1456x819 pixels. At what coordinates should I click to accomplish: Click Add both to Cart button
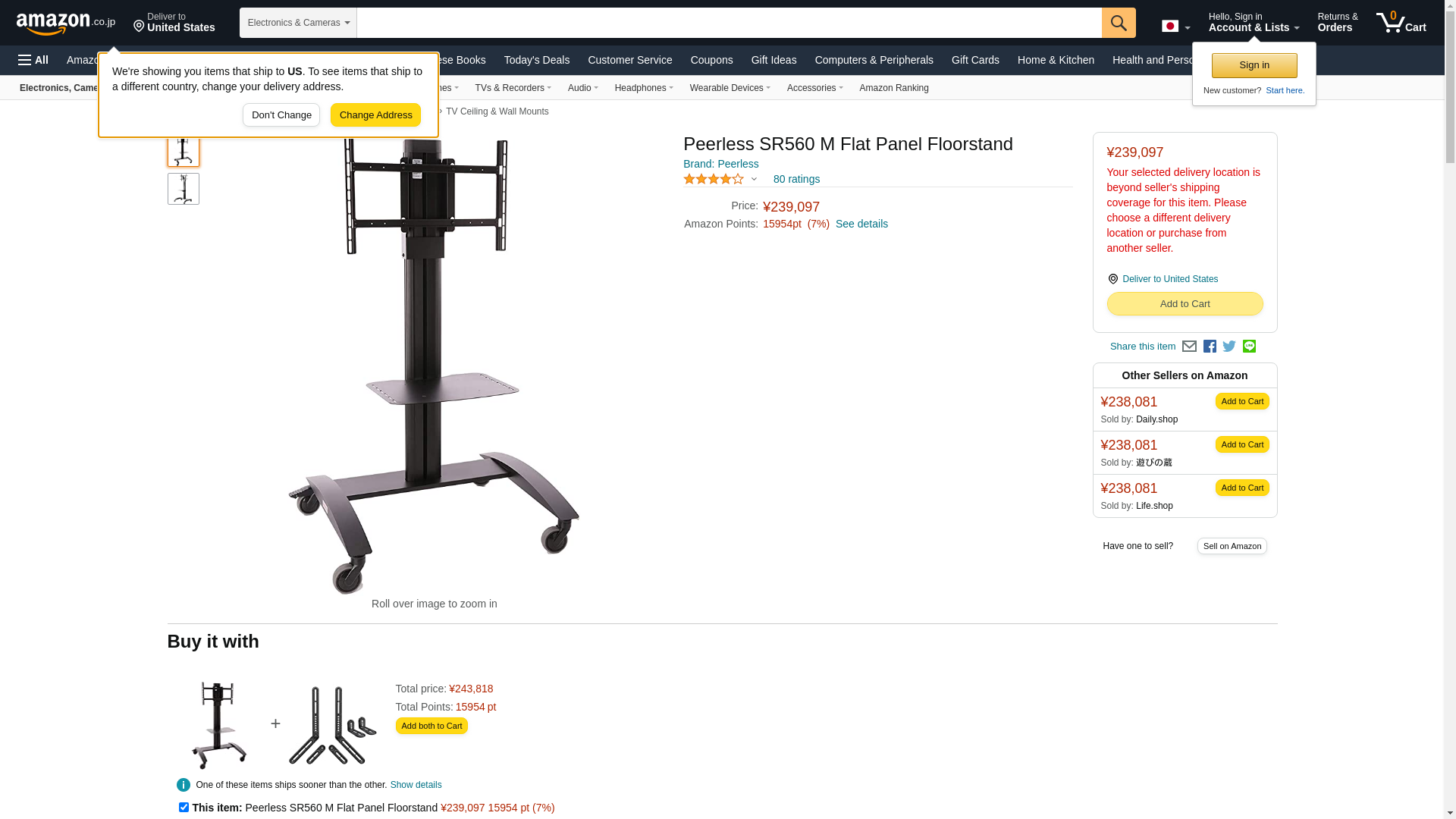[431, 726]
